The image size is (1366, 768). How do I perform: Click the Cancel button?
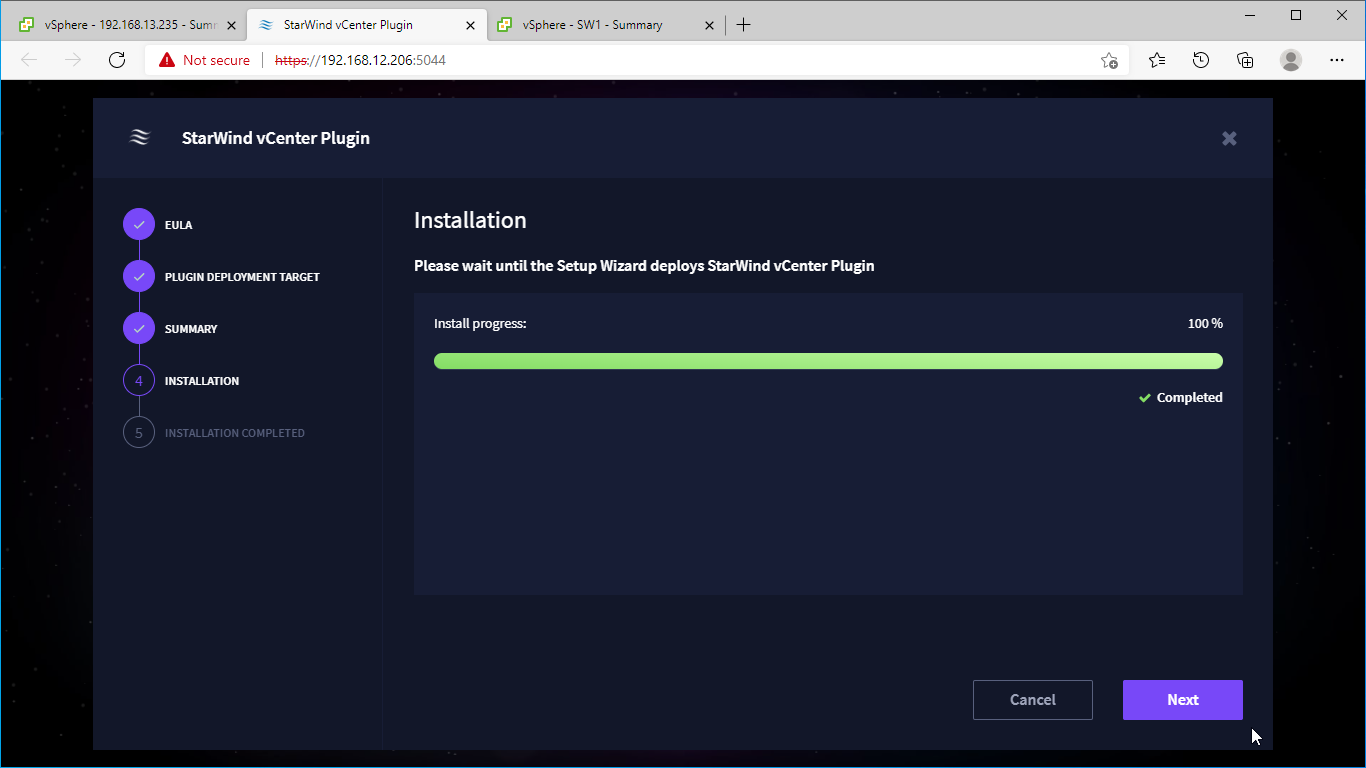pos(1032,700)
